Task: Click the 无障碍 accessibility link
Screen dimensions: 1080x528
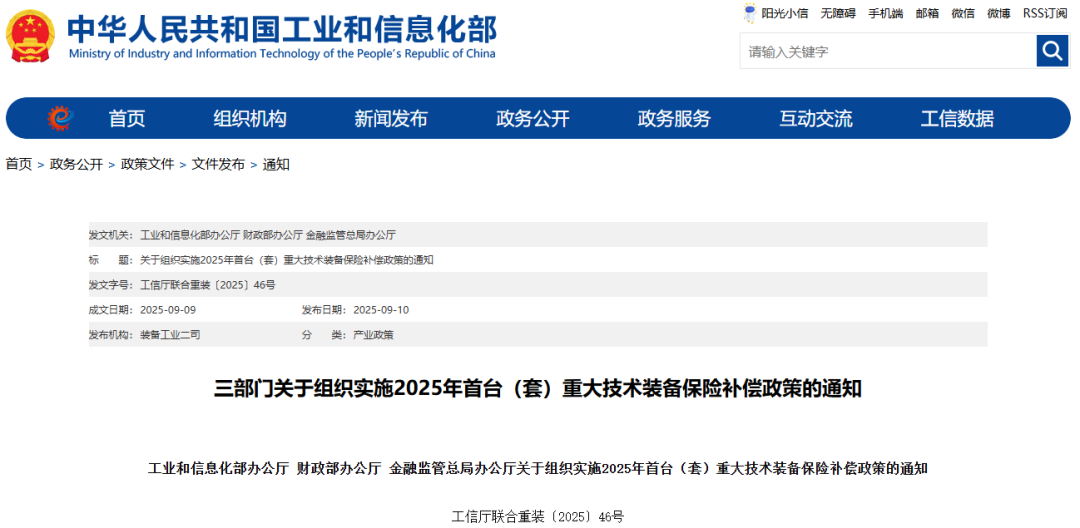Action: (838, 13)
